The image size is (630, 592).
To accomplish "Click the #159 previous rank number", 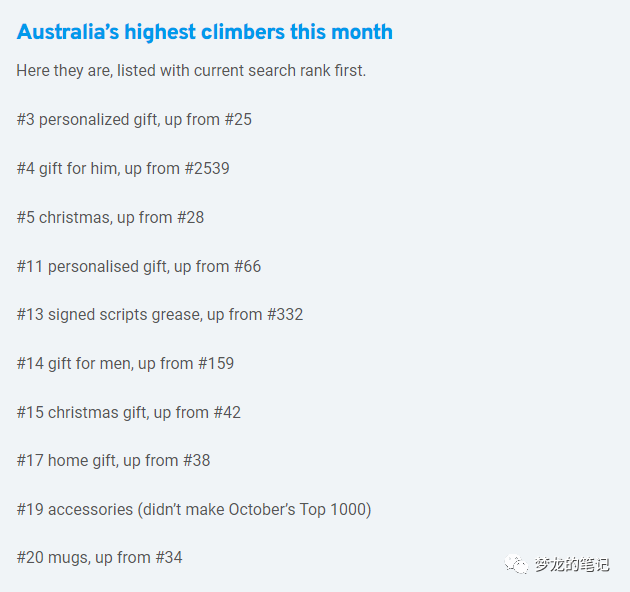I will [x=216, y=363].
